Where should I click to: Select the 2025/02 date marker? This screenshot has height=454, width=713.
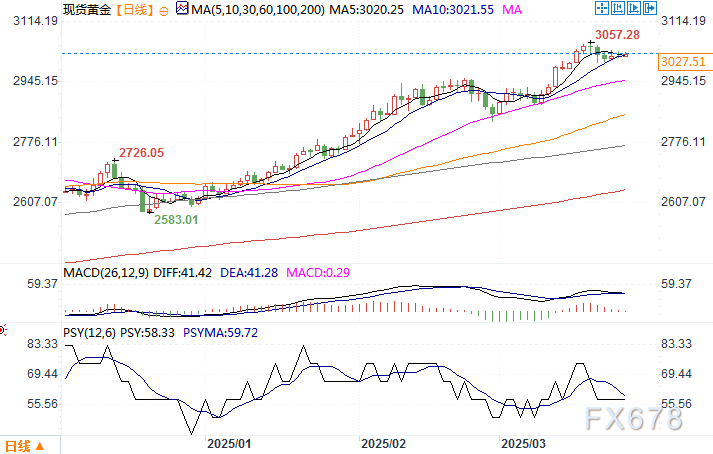[x=383, y=444]
